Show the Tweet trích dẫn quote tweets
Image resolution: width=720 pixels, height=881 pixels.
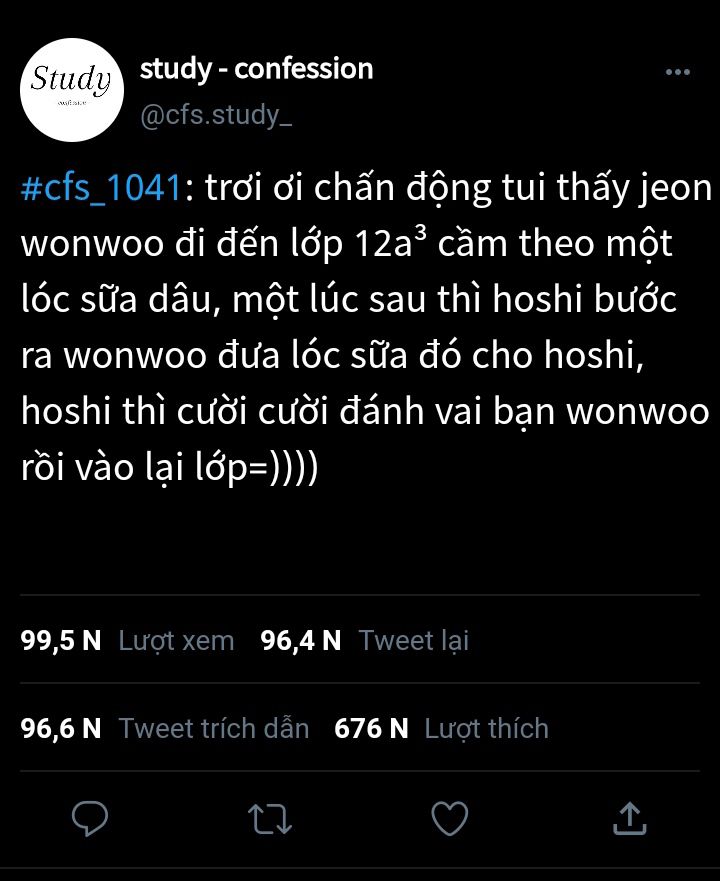[x=214, y=729]
